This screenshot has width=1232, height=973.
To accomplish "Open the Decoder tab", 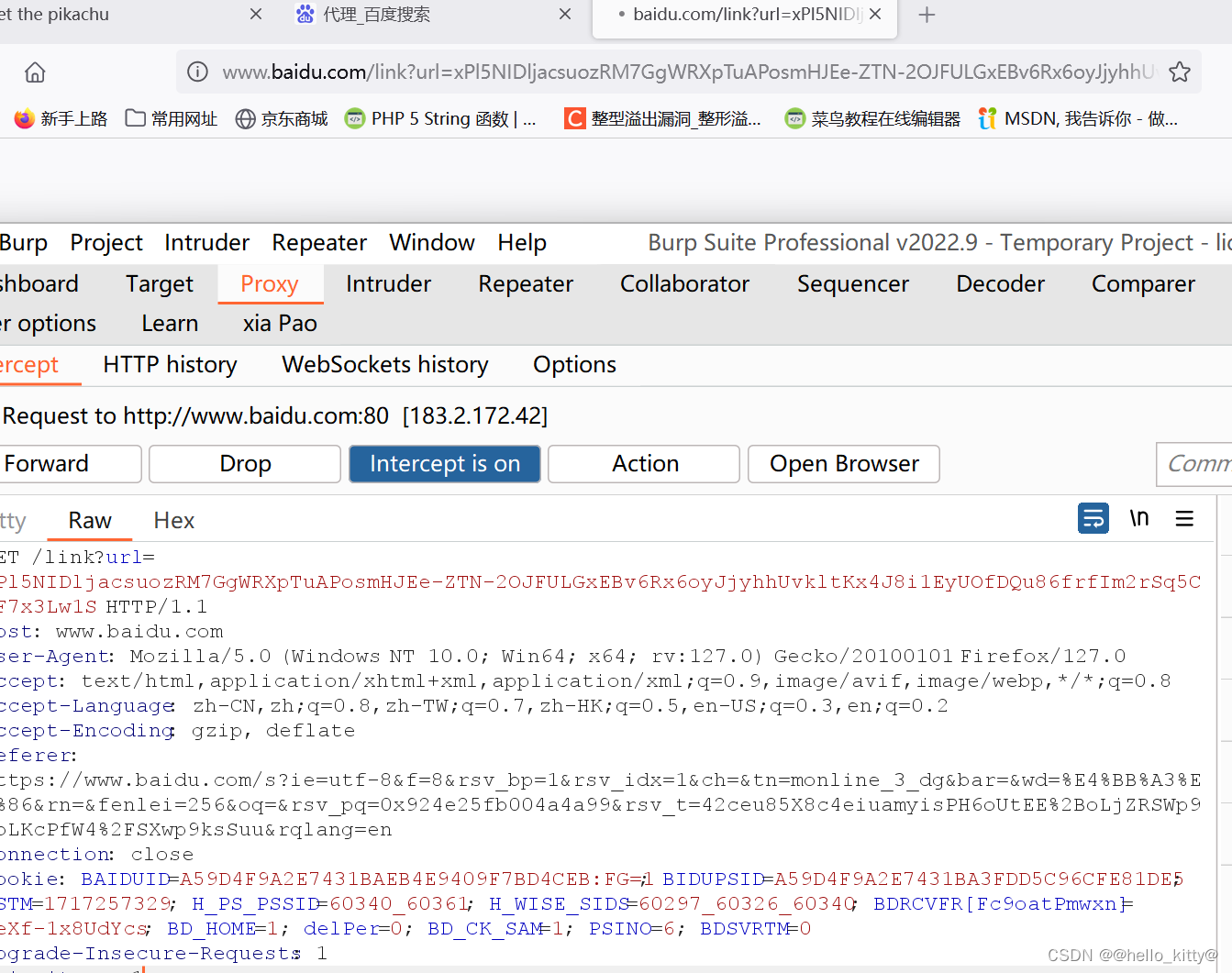I will tap(1001, 283).
